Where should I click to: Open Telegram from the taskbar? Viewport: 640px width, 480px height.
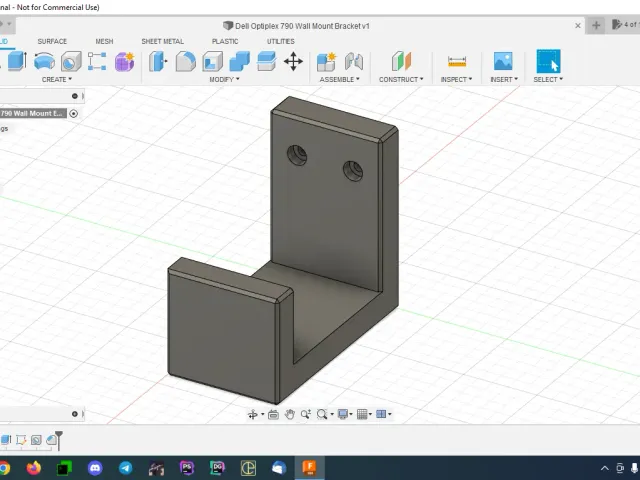click(x=126, y=468)
